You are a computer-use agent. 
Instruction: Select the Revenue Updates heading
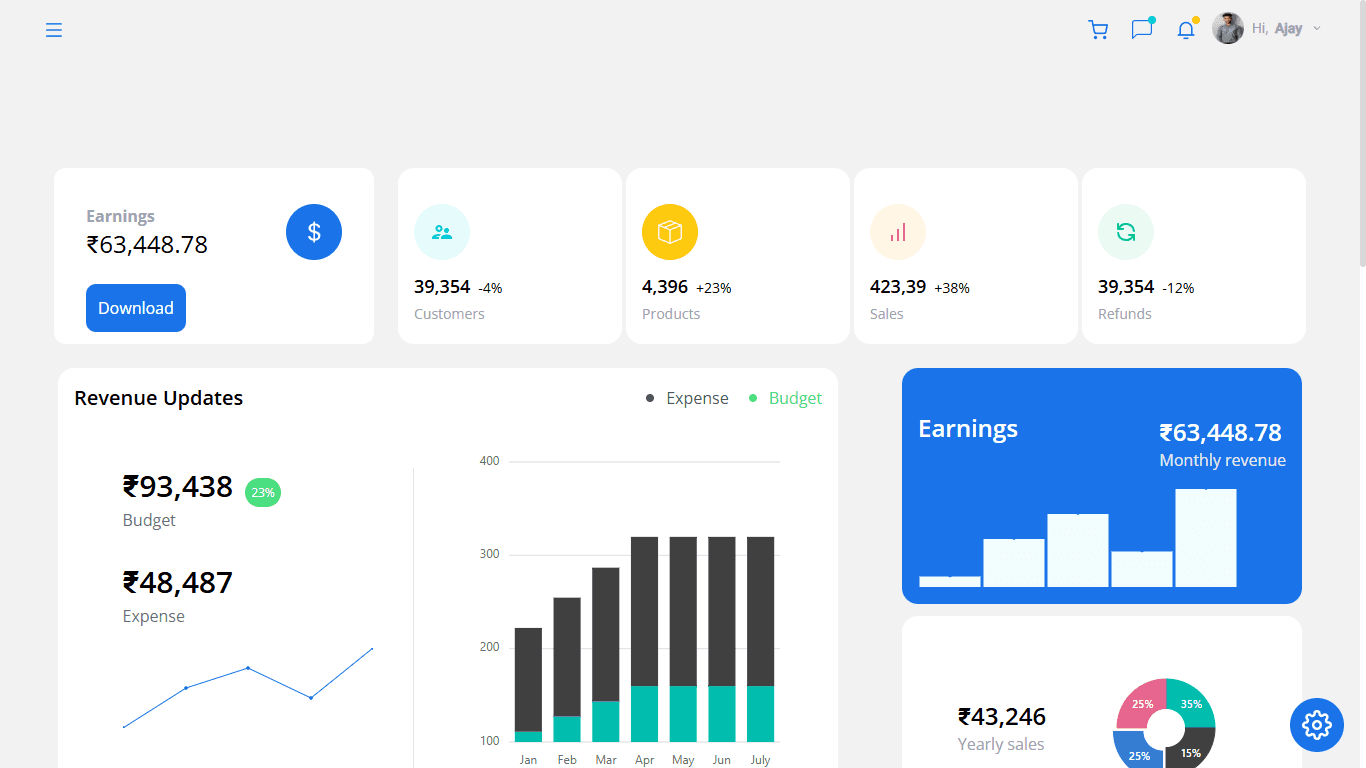tap(158, 398)
